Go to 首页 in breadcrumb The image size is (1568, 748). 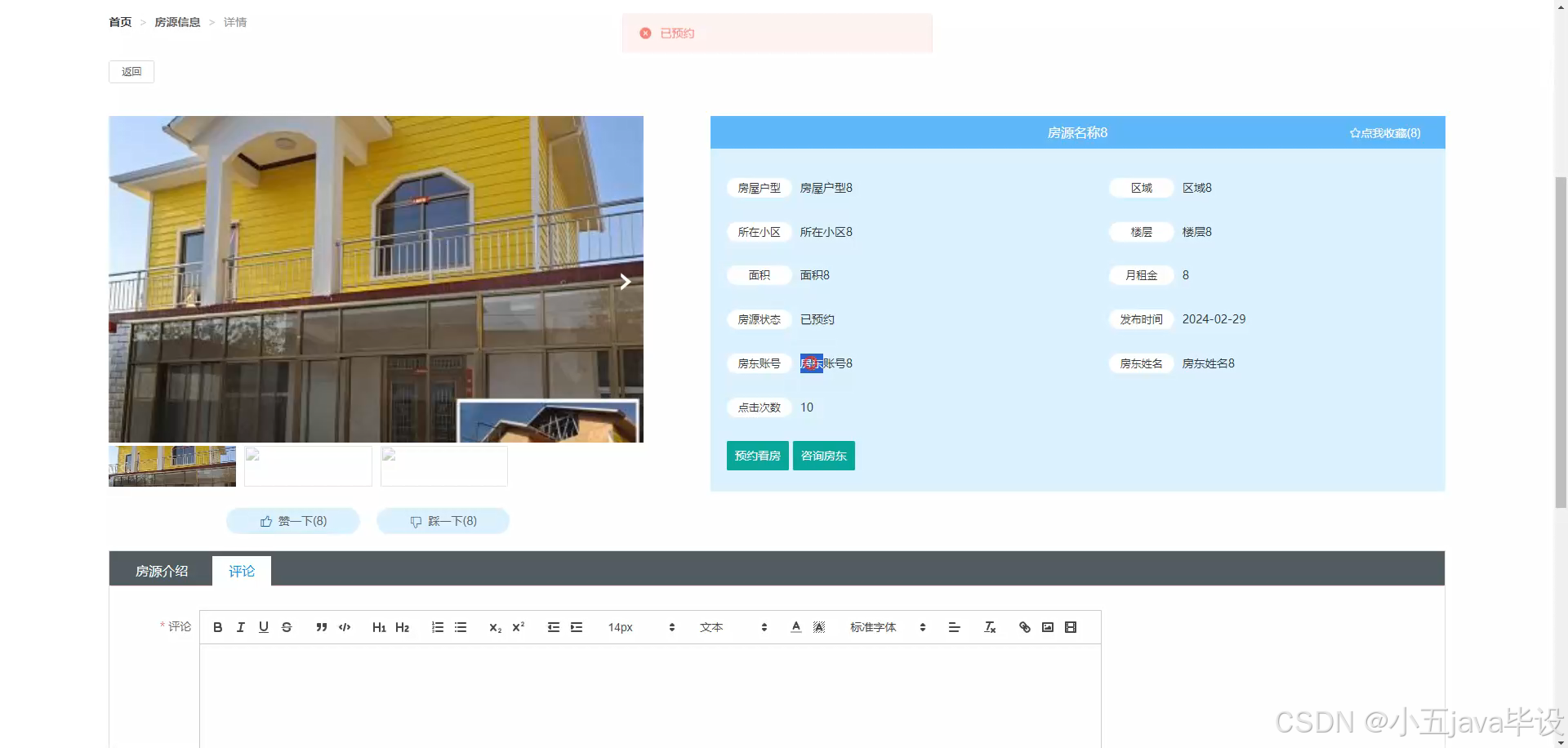[x=120, y=22]
